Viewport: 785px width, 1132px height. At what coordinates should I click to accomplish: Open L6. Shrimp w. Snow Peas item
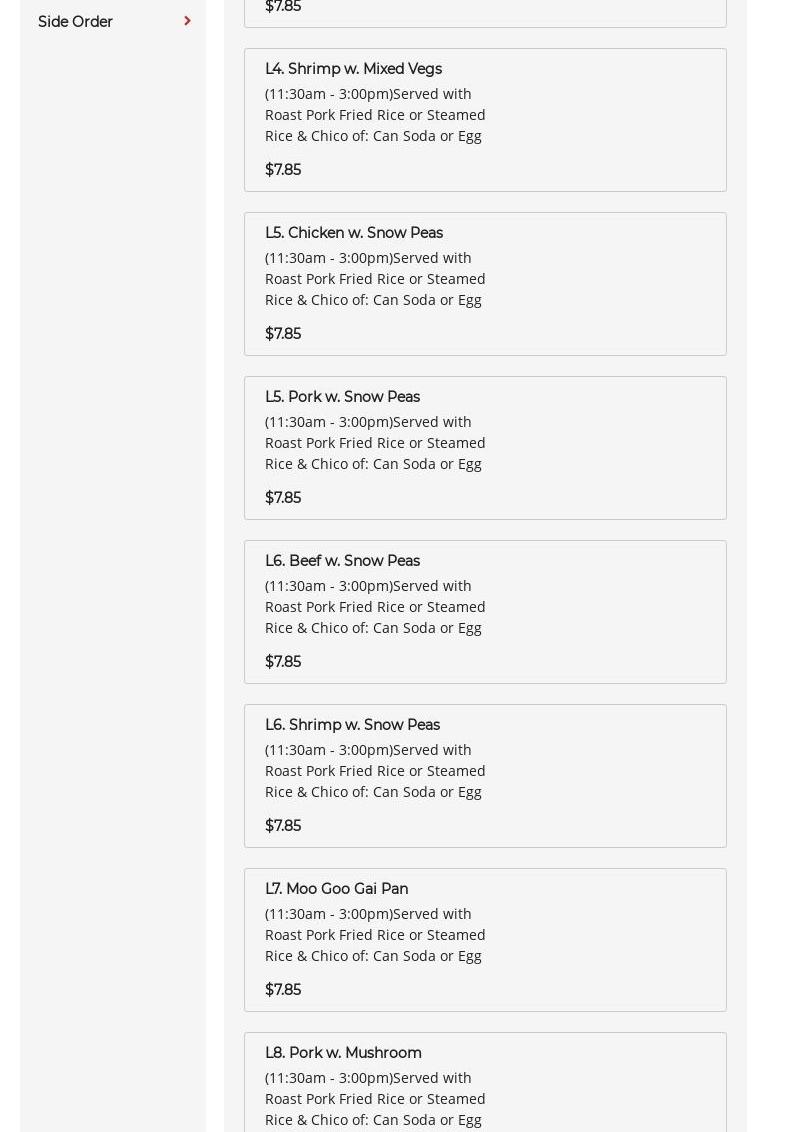click(352, 725)
